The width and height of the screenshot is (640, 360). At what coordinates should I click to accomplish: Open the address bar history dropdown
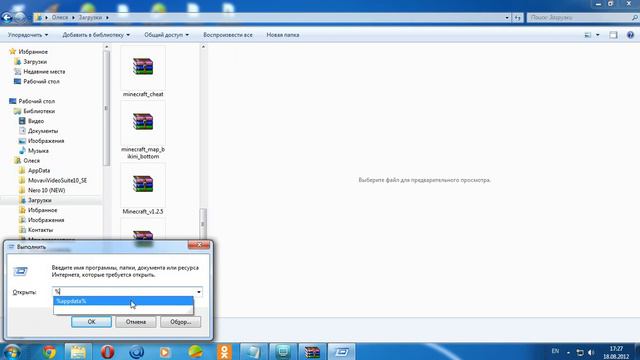click(507, 18)
